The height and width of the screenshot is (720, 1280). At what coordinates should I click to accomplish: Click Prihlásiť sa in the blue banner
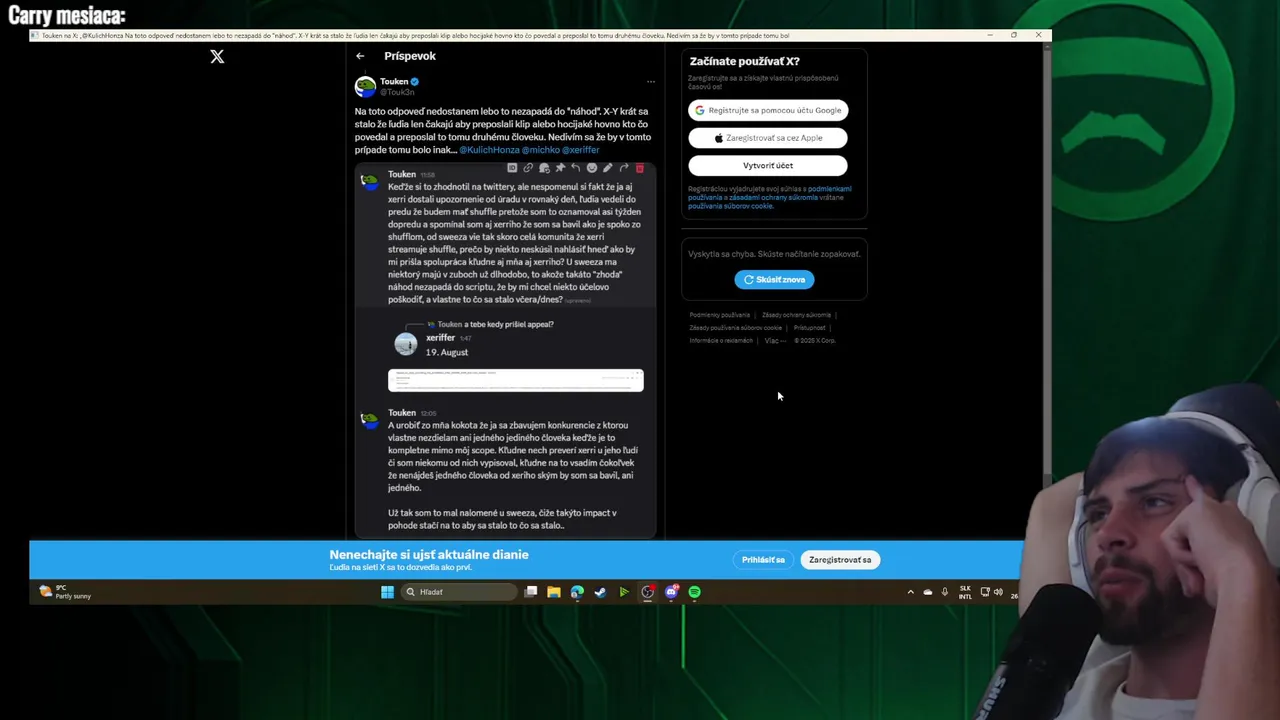(x=763, y=560)
